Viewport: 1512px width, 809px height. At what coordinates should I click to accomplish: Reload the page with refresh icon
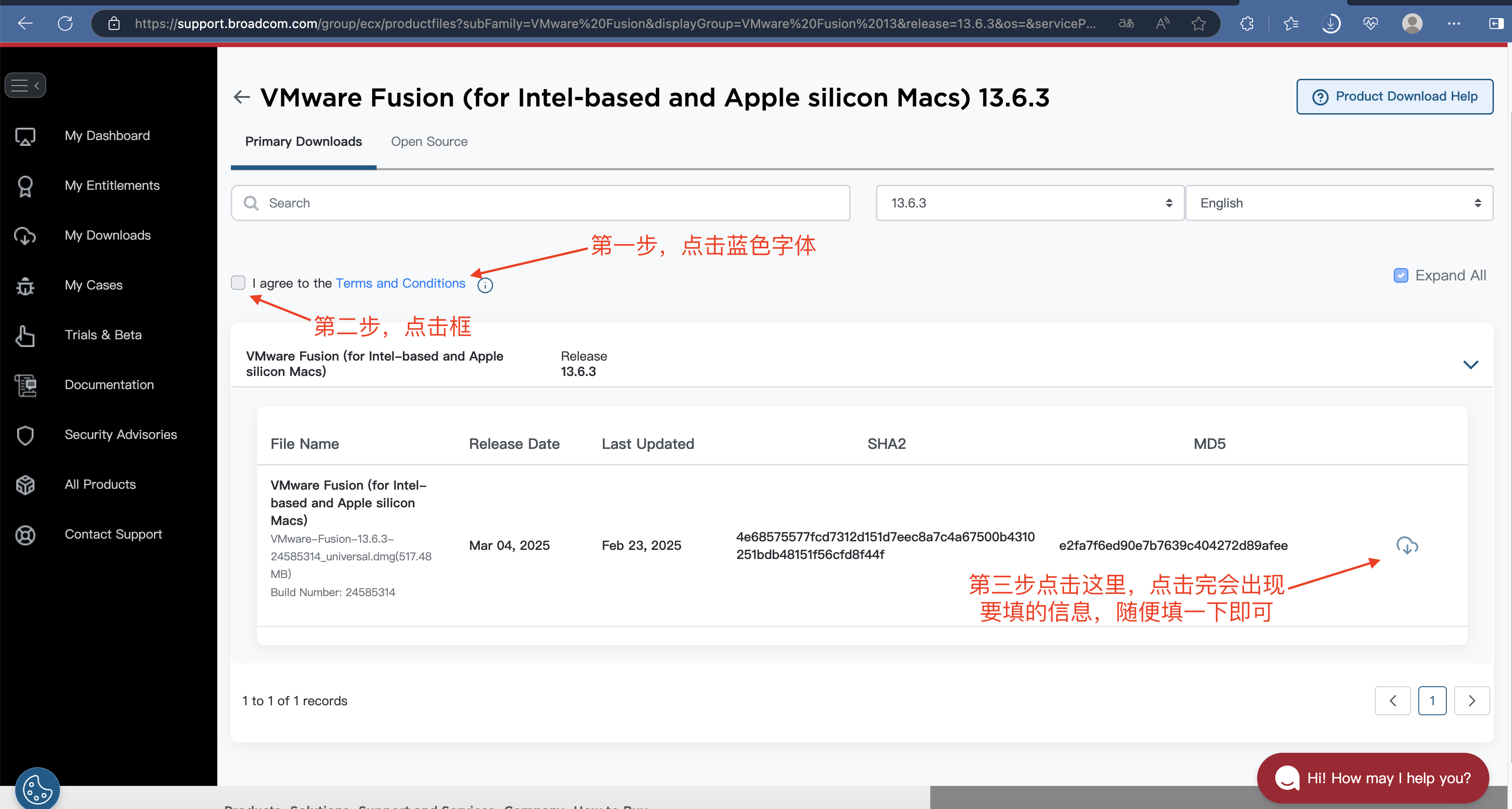coord(65,24)
